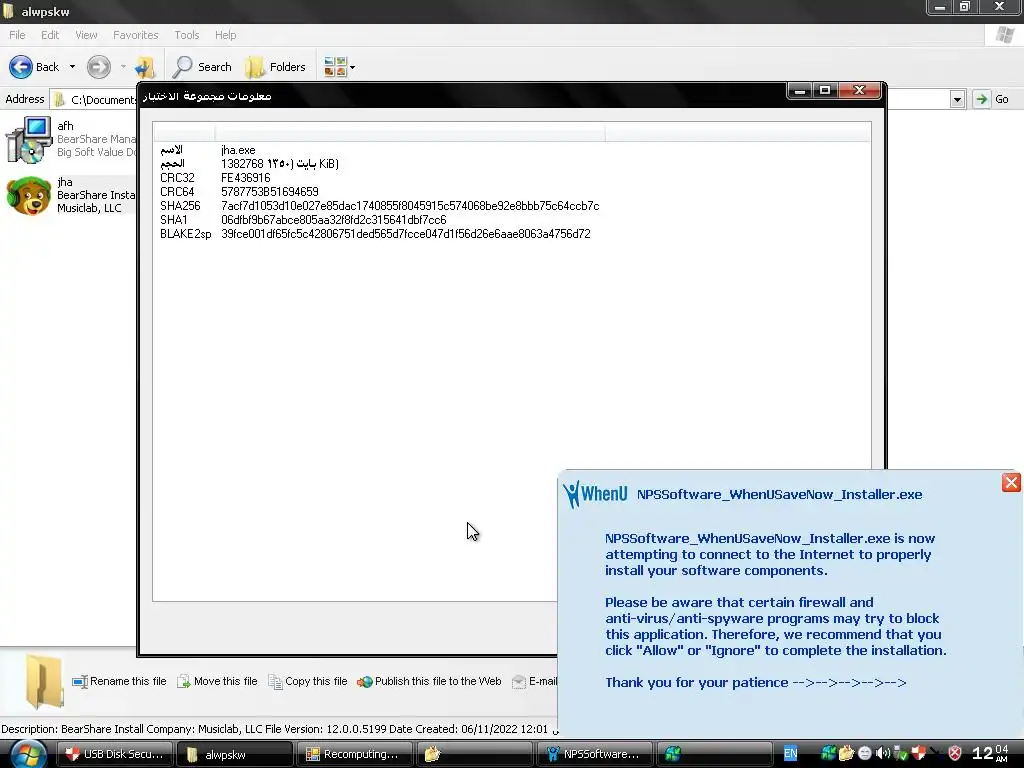Click the jha.exe name value
This screenshot has width=1024, height=768.
[238, 150]
